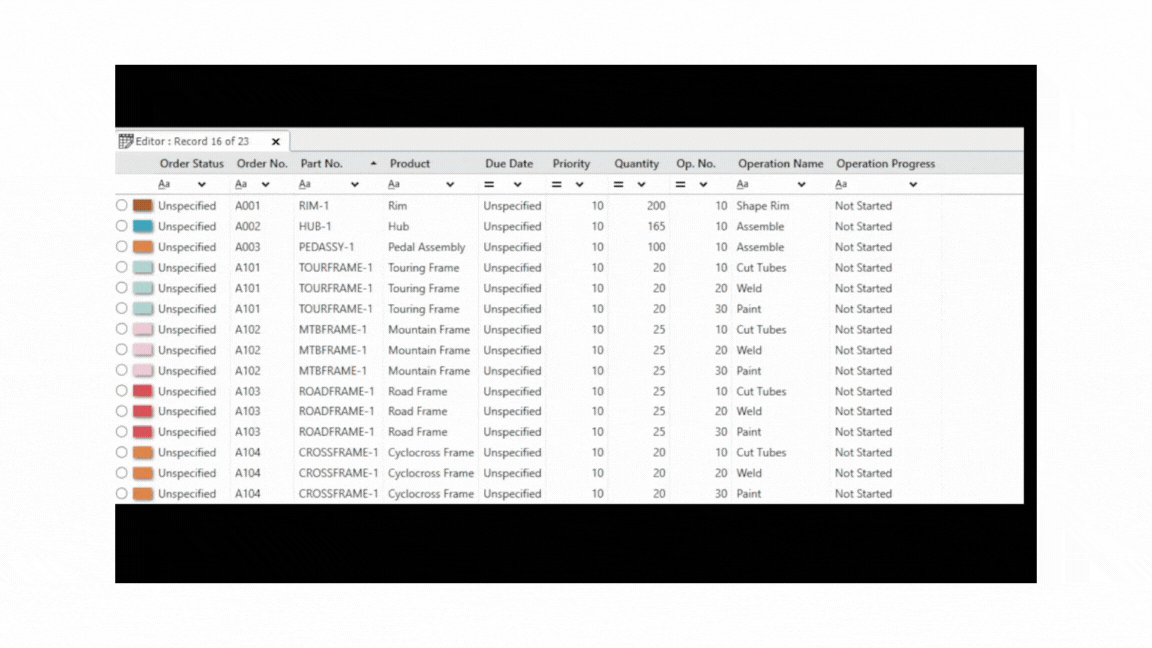The image size is (1152, 648).
Task: Open the Due Date filter dropdown
Action: [x=517, y=184]
